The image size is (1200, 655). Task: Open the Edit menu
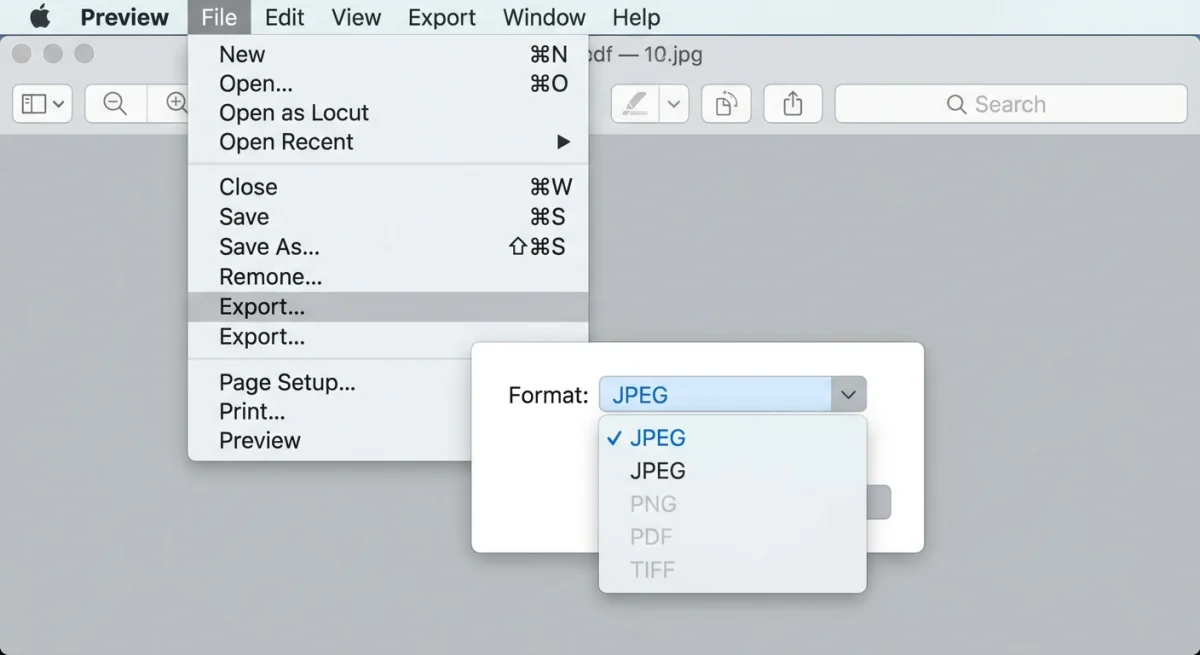point(285,17)
